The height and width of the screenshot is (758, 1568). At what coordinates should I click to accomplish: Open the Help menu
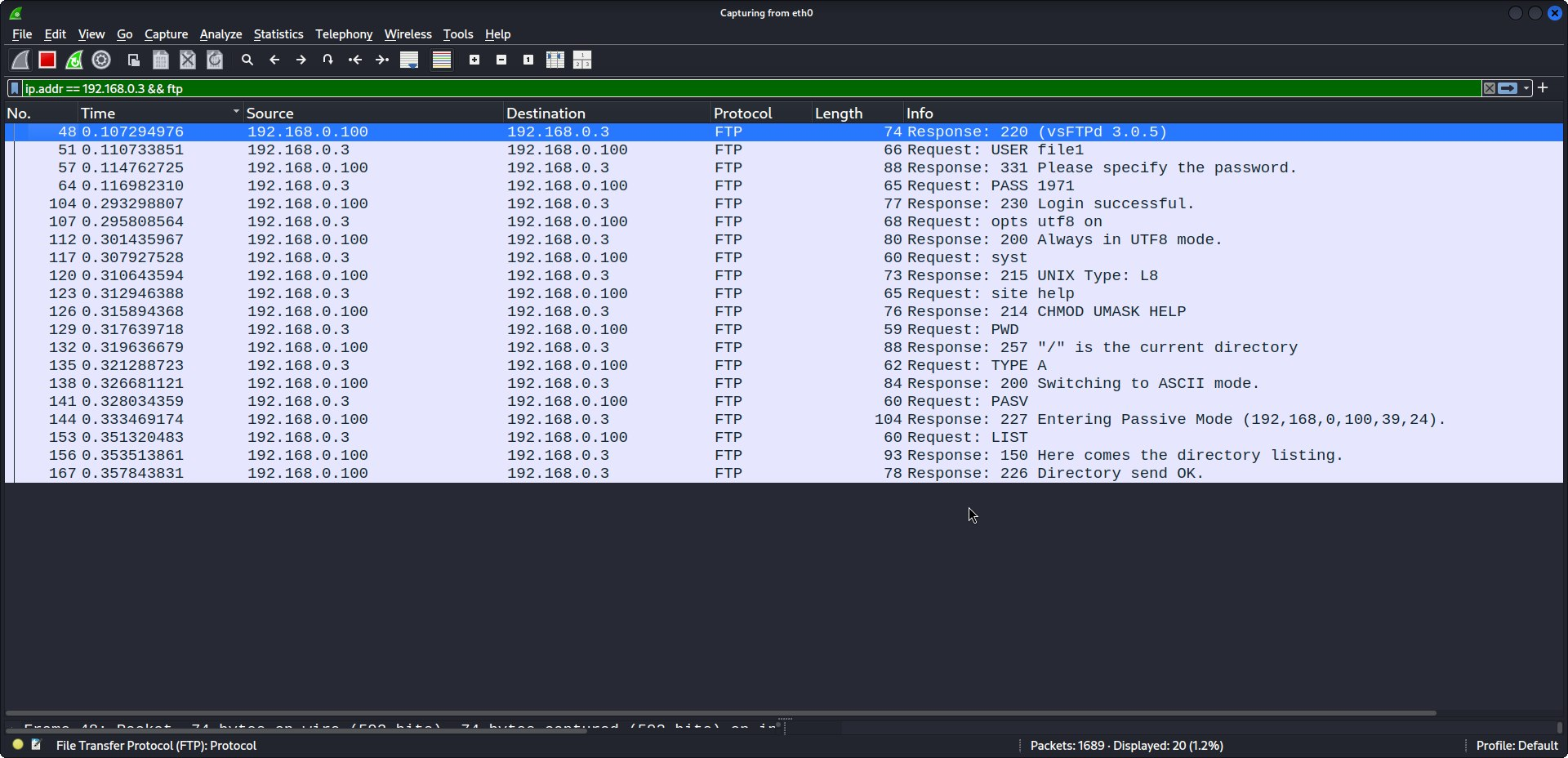[497, 34]
